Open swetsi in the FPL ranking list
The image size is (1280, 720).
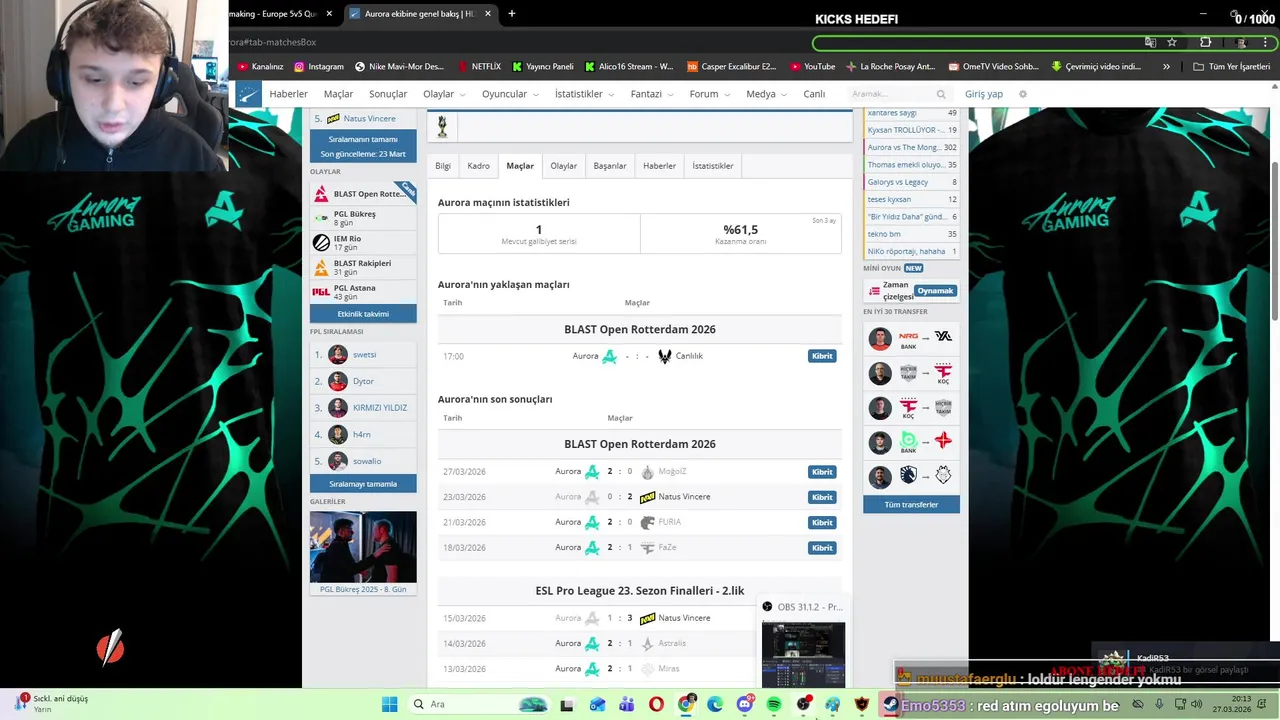point(364,355)
